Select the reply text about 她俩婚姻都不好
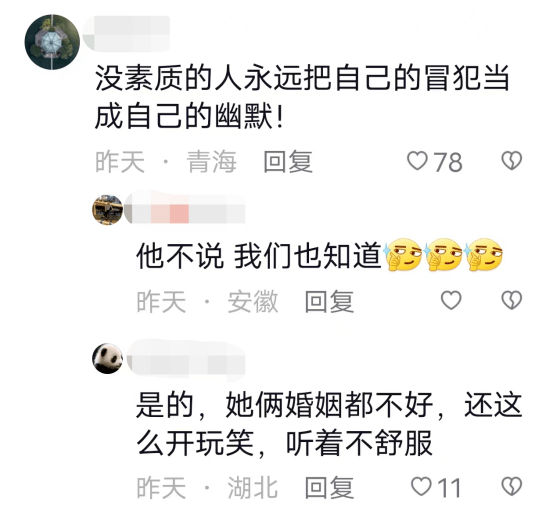The height and width of the screenshot is (515, 554). [x=329, y=424]
